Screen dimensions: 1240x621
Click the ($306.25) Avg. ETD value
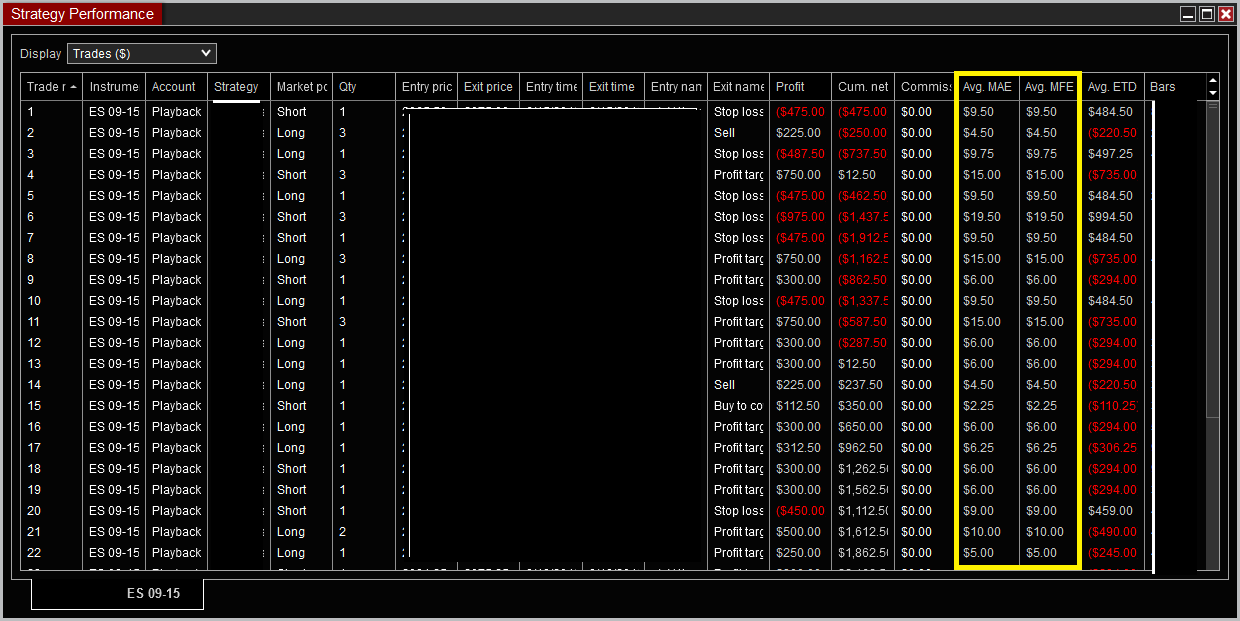(x=1112, y=448)
